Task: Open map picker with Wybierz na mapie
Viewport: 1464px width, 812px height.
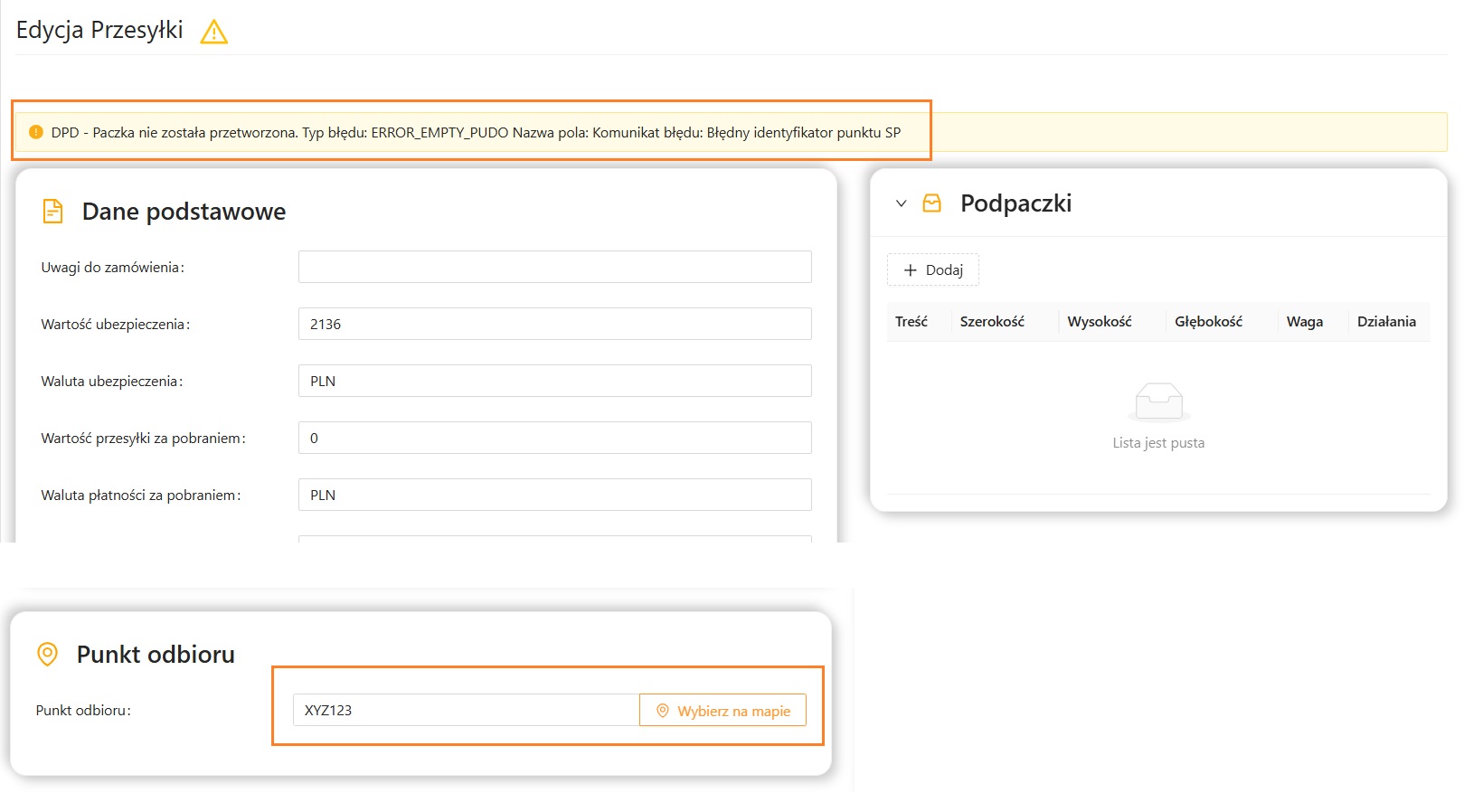Action: click(x=723, y=711)
